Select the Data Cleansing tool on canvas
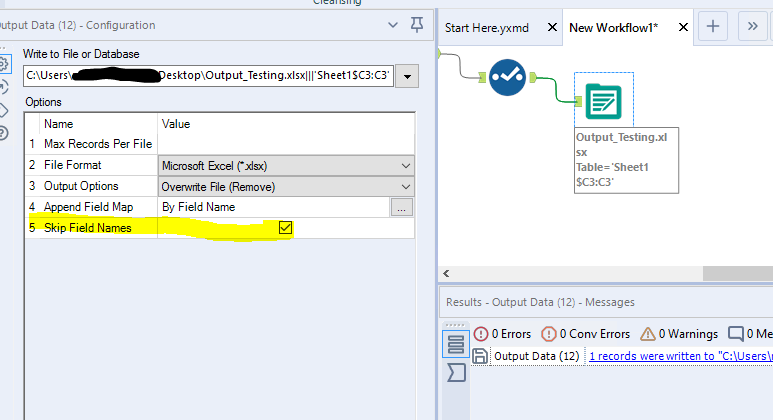 (x=507, y=77)
